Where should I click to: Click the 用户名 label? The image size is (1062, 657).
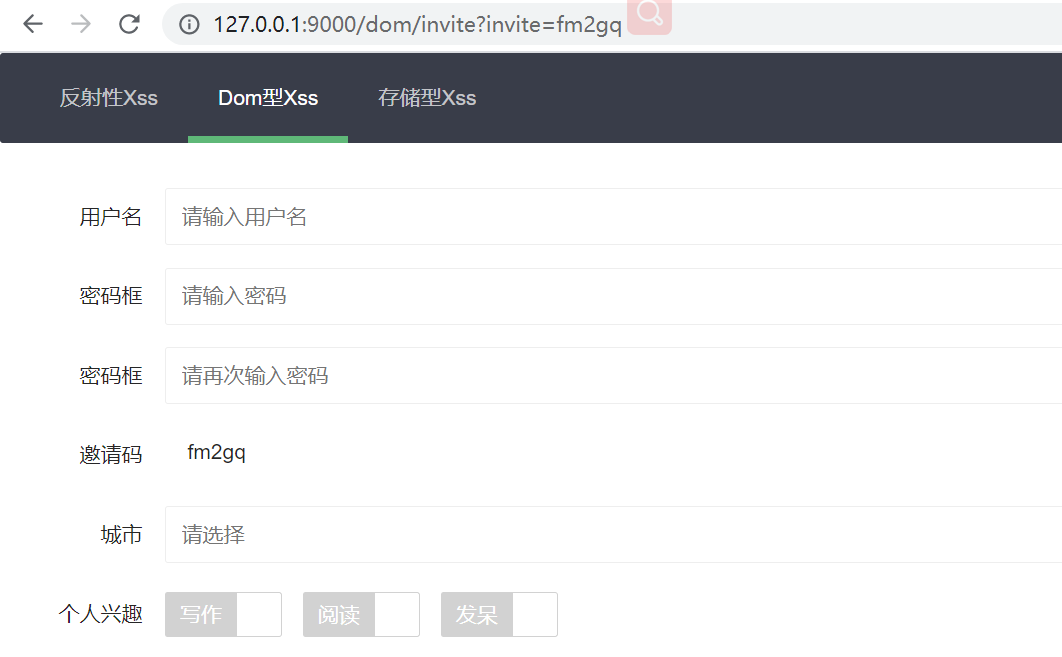click(x=111, y=217)
